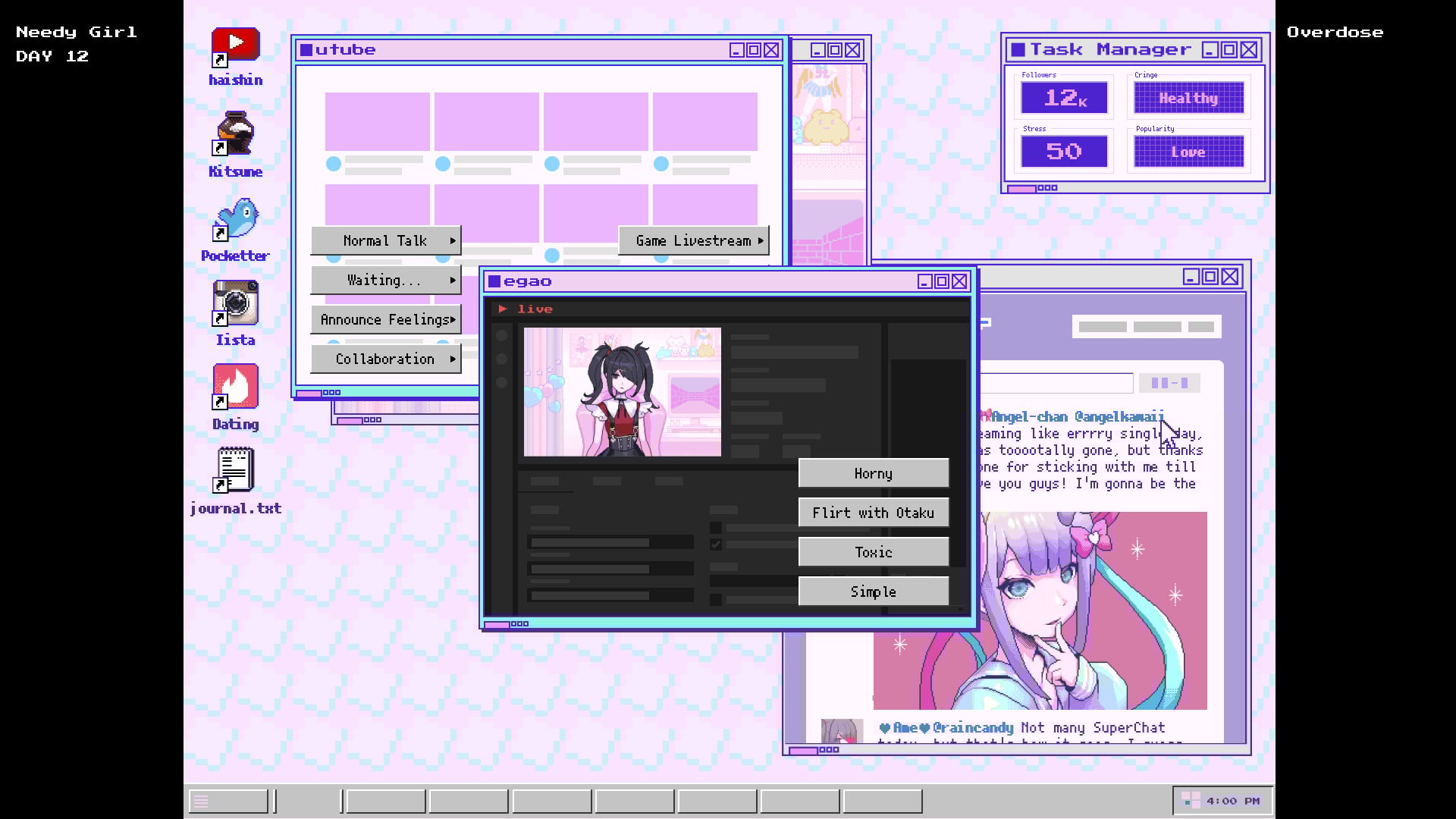Expand the Game Livestream submenu
This screenshot has height=819, width=1456.
[x=693, y=240]
